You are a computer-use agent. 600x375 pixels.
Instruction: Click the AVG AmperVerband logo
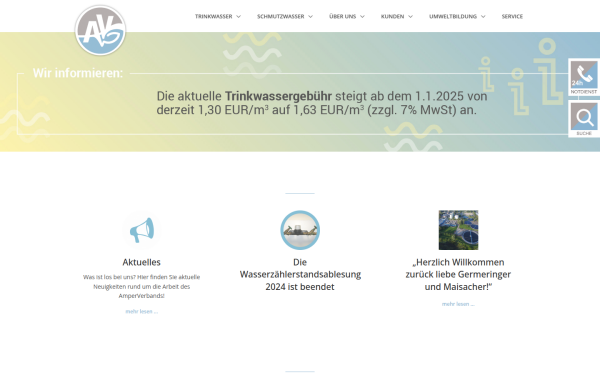click(100, 30)
